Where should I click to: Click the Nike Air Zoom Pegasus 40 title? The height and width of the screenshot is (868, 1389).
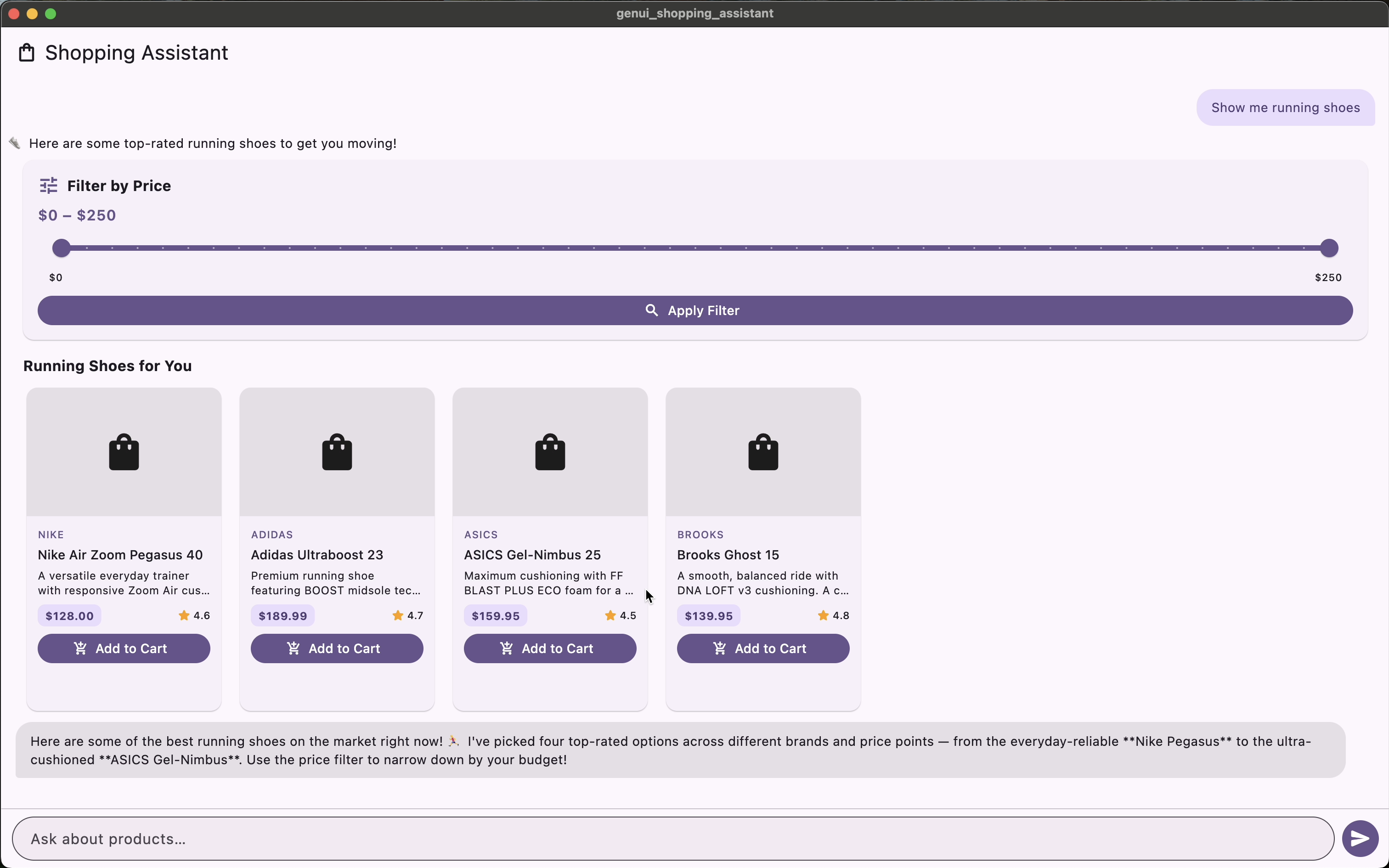tap(120, 555)
